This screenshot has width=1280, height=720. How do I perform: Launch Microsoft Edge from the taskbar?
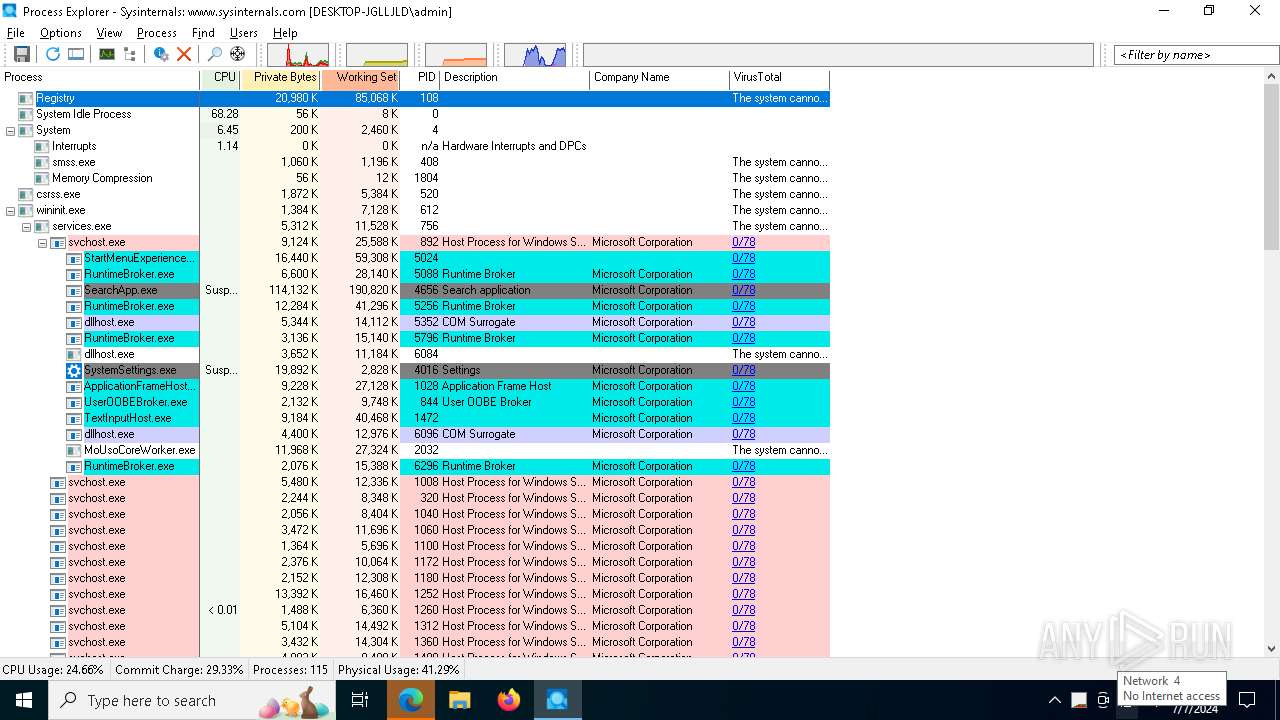[x=410, y=700]
